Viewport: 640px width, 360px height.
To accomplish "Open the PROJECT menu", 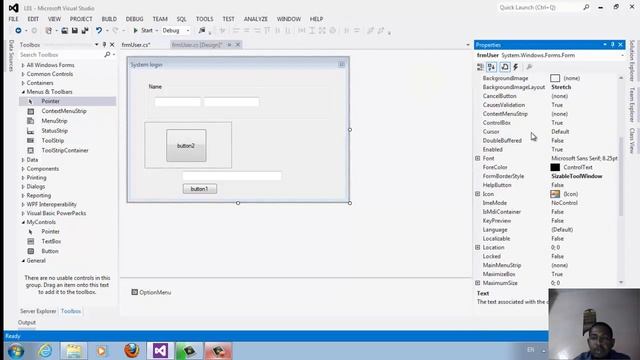I will click(81, 19).
